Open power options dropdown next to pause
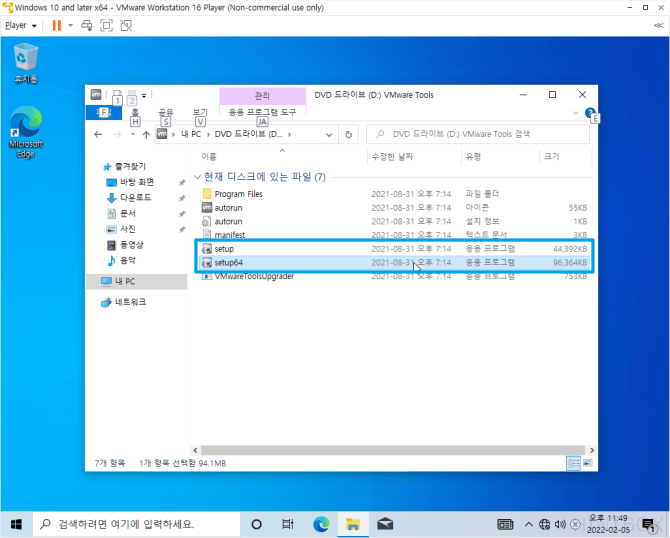This screenshot has height=538, width=670. click(x=71, y=26)
